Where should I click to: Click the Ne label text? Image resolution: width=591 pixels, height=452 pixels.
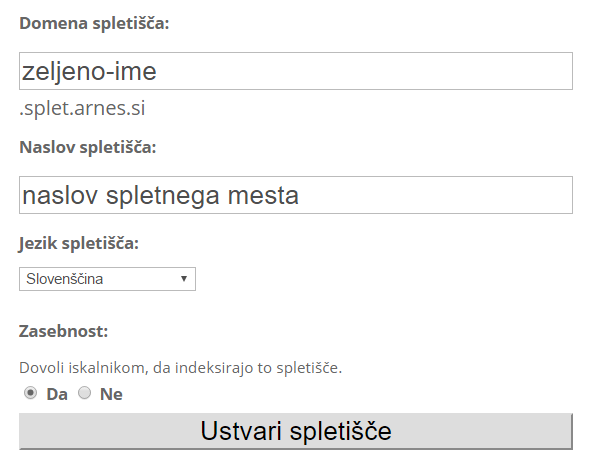[x=111, y=394]
